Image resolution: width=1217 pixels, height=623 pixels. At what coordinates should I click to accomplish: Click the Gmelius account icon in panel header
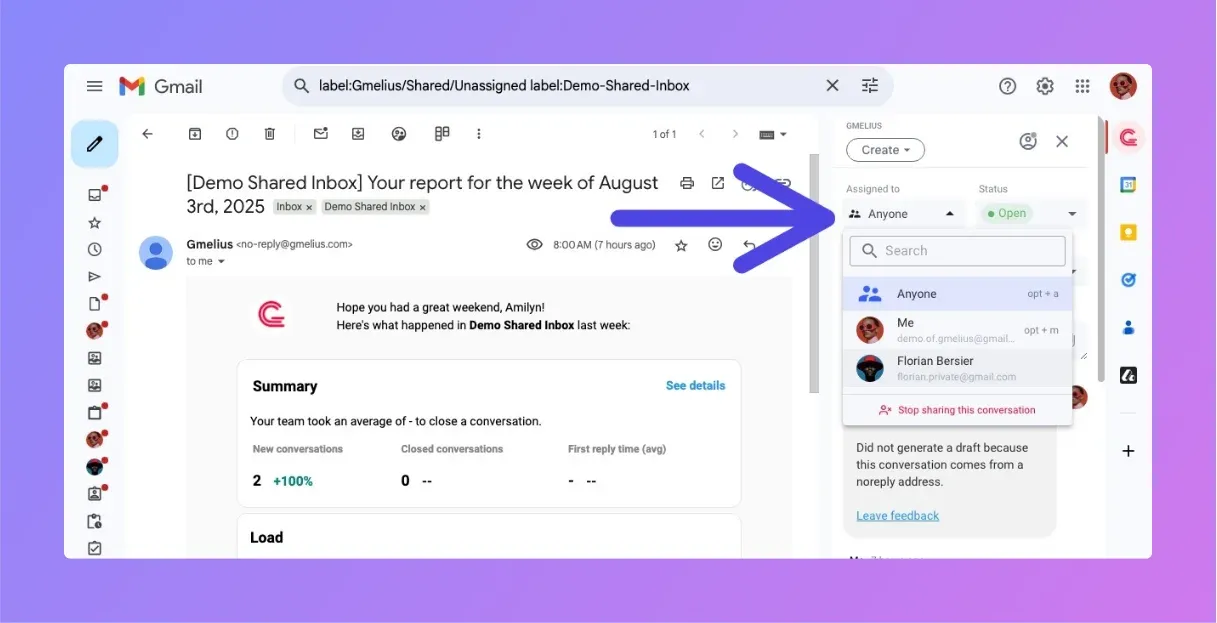tap(1028, 142)
